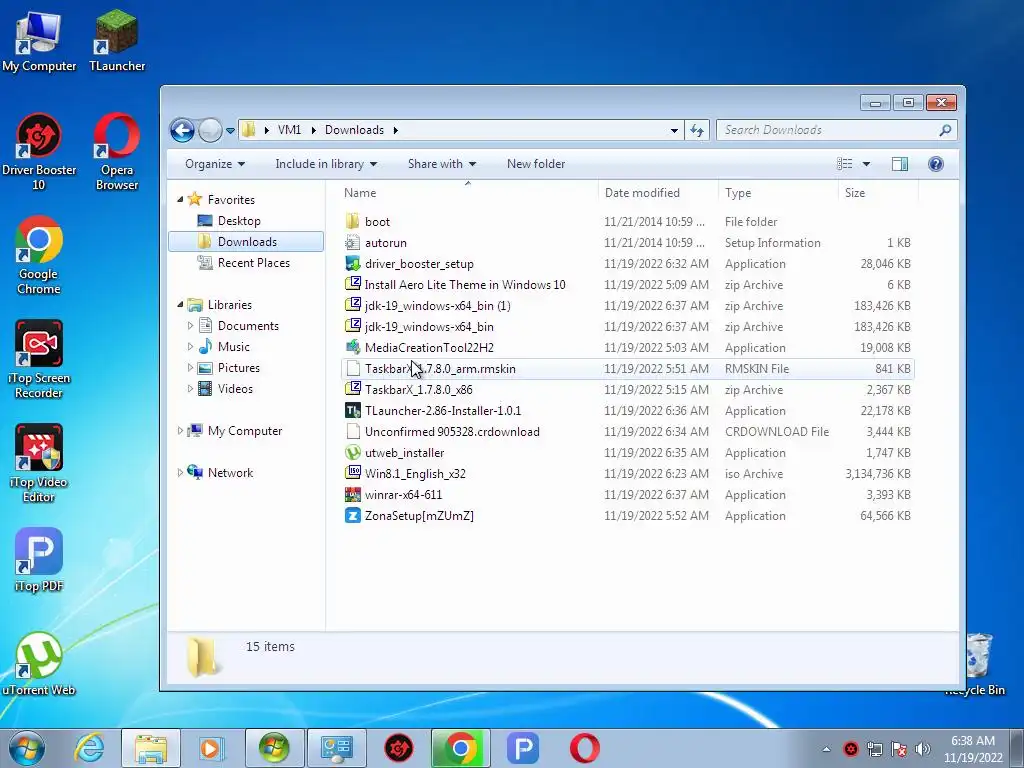Image resolution: width=1024 pixels, height=768 pixels.
Task: Click the Explorer Back arrow button
Action: click(x=182, y=130)
